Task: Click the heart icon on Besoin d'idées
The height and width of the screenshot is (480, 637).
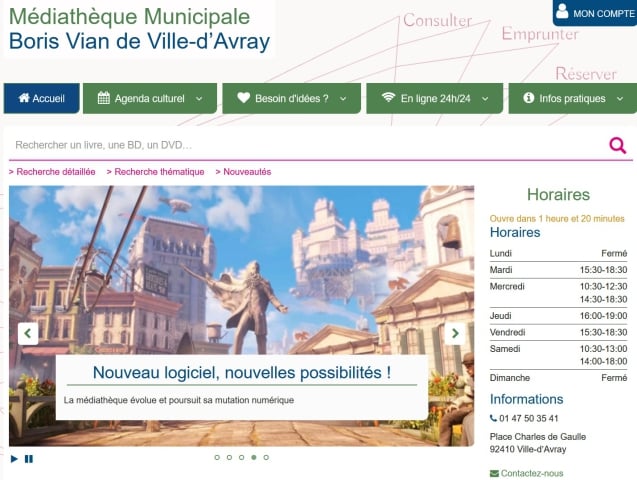Action: (243, 98)
